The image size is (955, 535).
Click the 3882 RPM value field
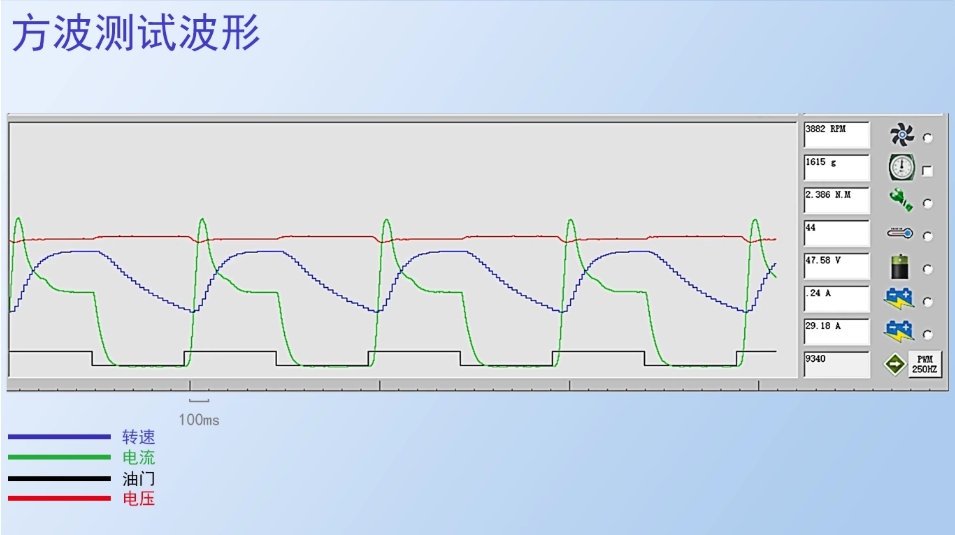[836, 135]
